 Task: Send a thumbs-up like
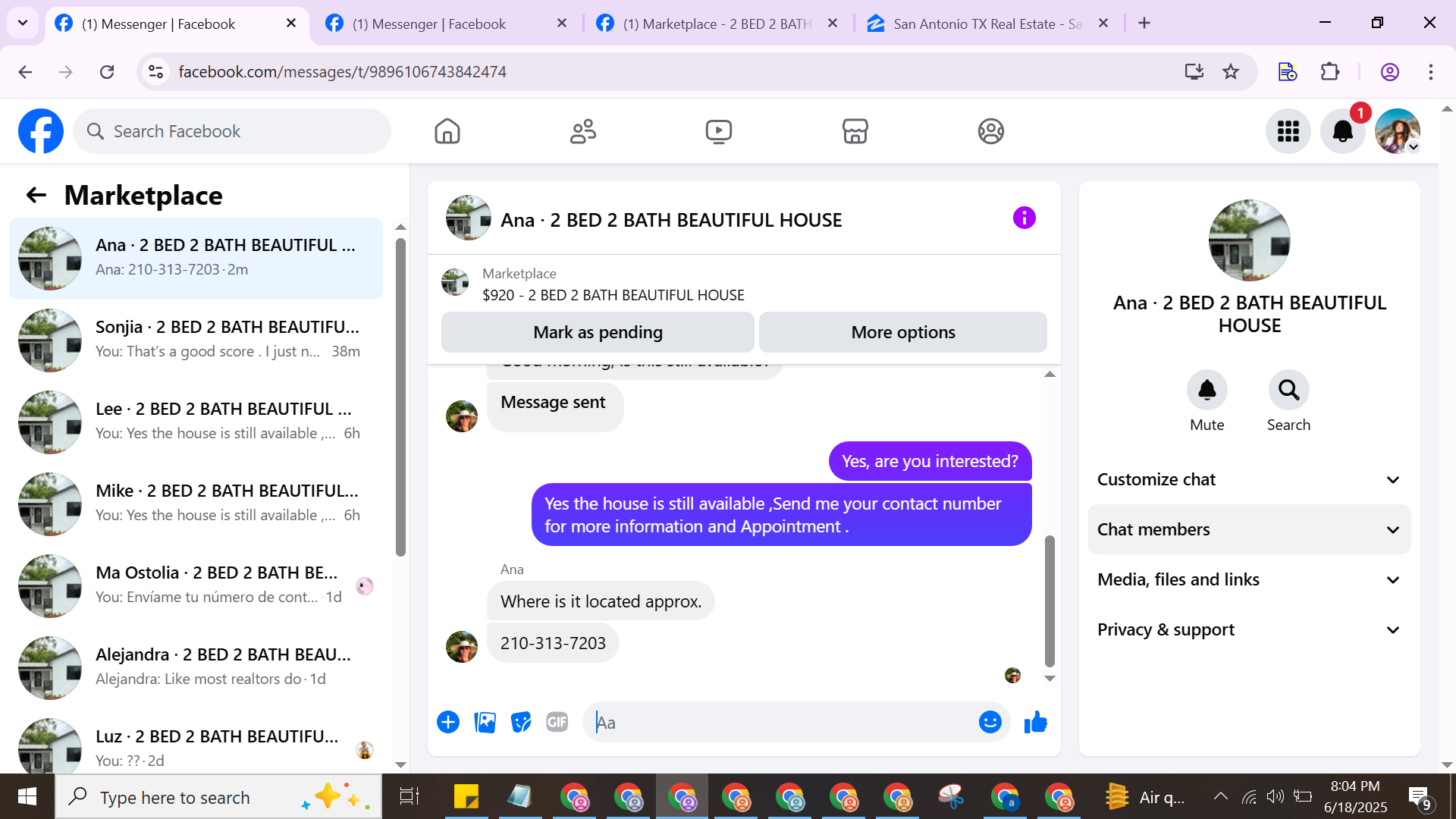[1035, 722]
